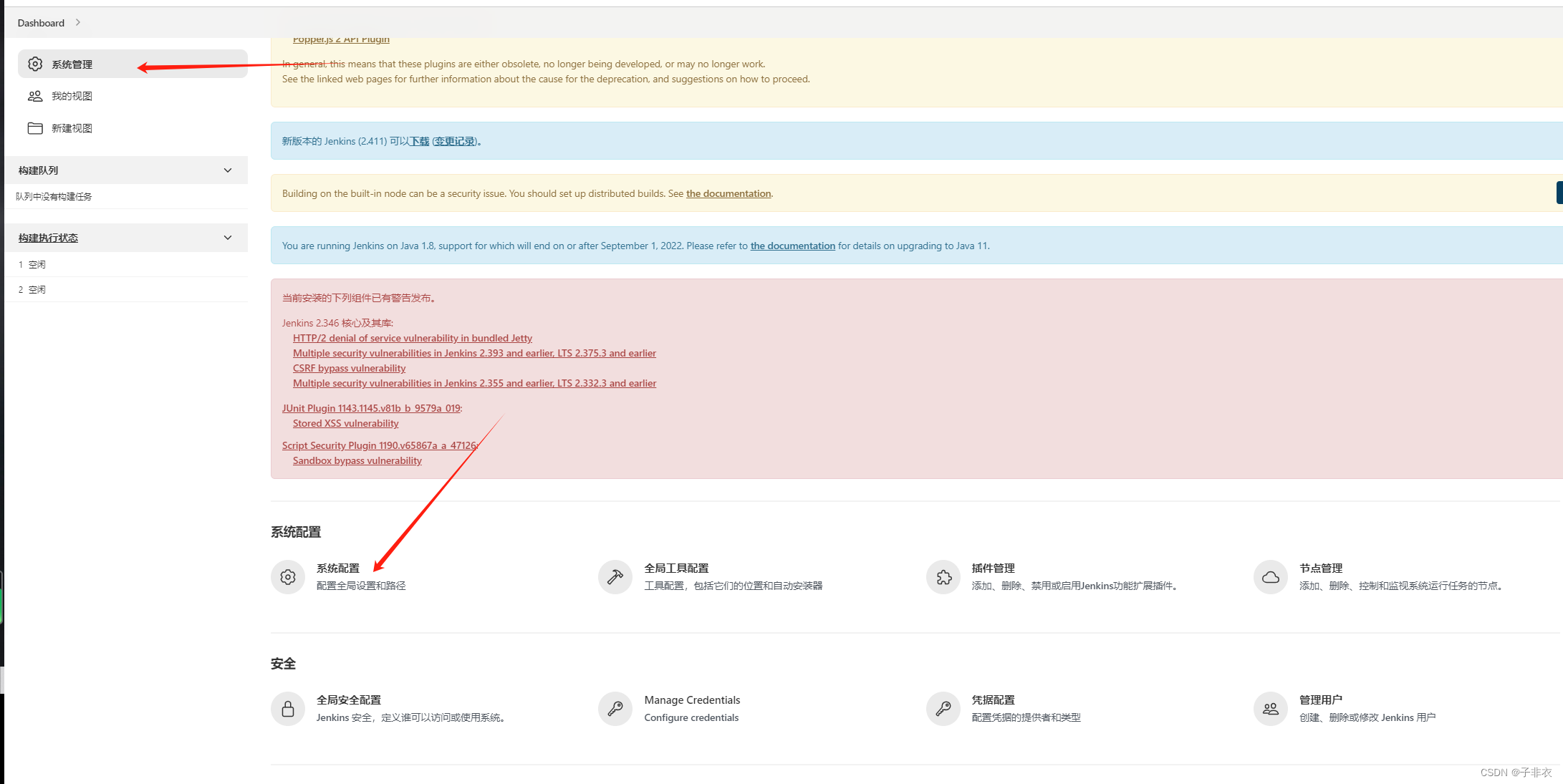
Task: Click 下载 link for Jenkins 2.411
Action: click(x=419, y=141)
